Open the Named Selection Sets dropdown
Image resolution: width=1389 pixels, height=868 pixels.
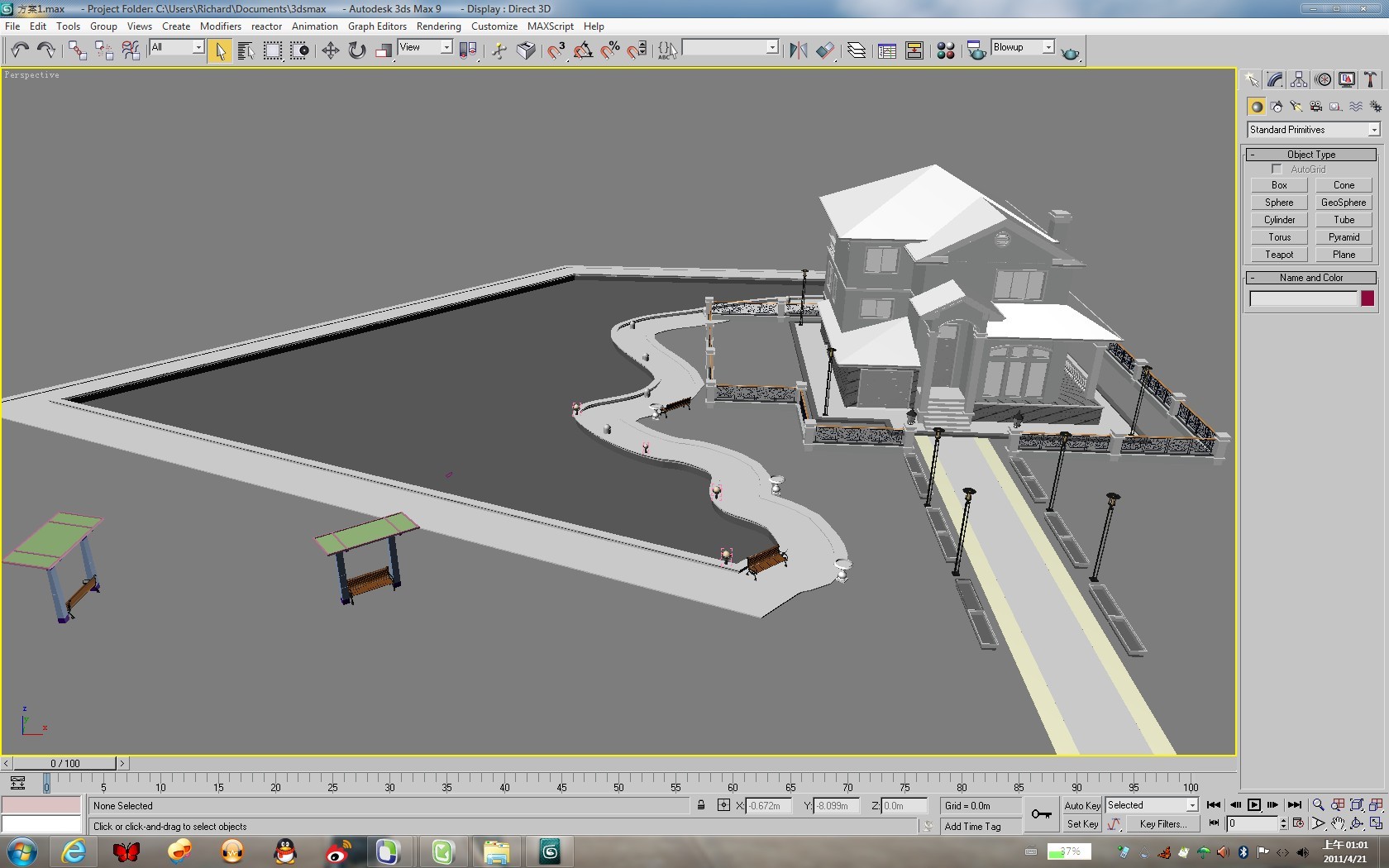point(730,47)
